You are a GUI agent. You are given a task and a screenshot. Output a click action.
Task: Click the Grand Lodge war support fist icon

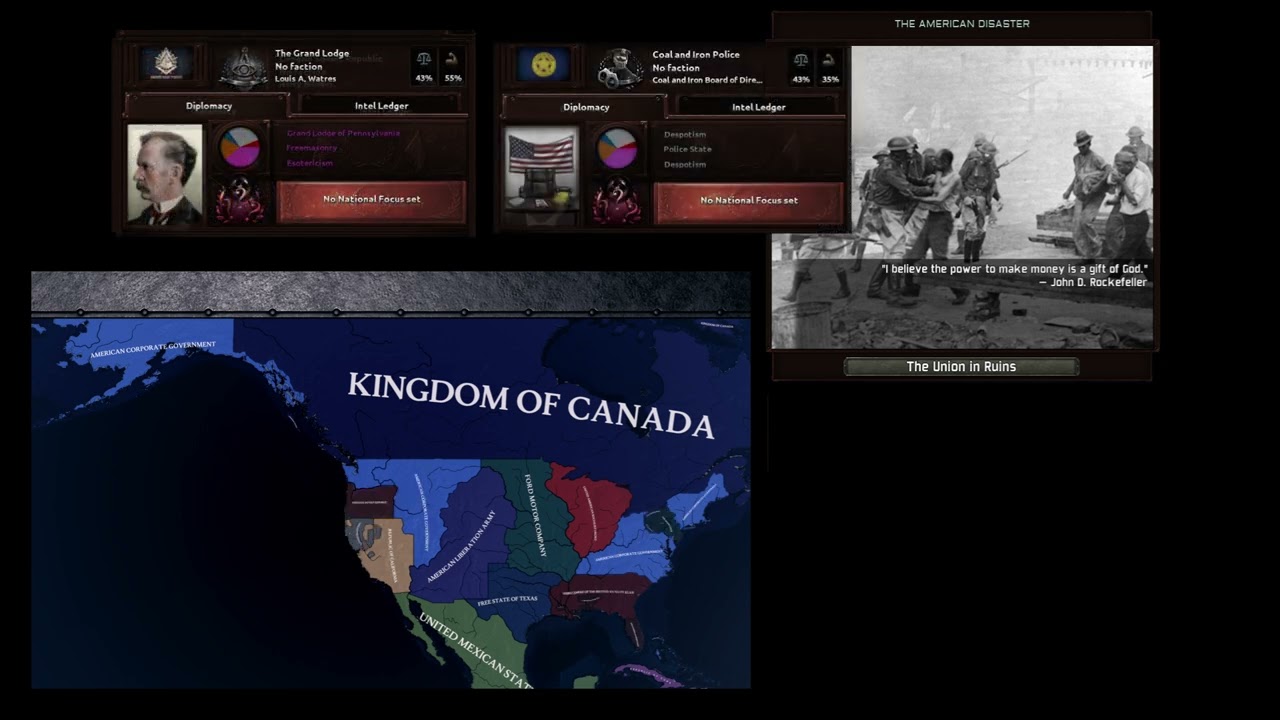[452, 59]
